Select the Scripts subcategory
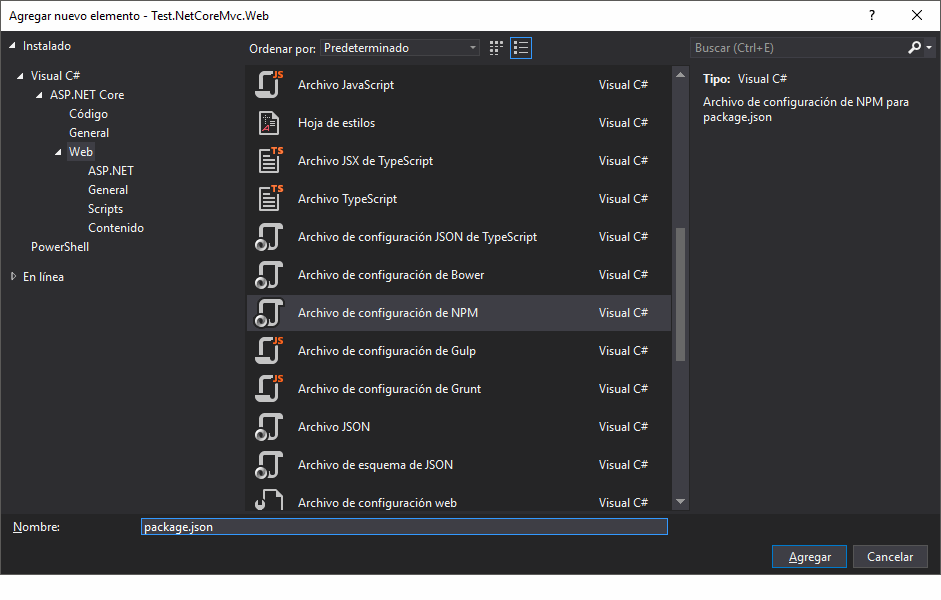 tap(106, 209)
